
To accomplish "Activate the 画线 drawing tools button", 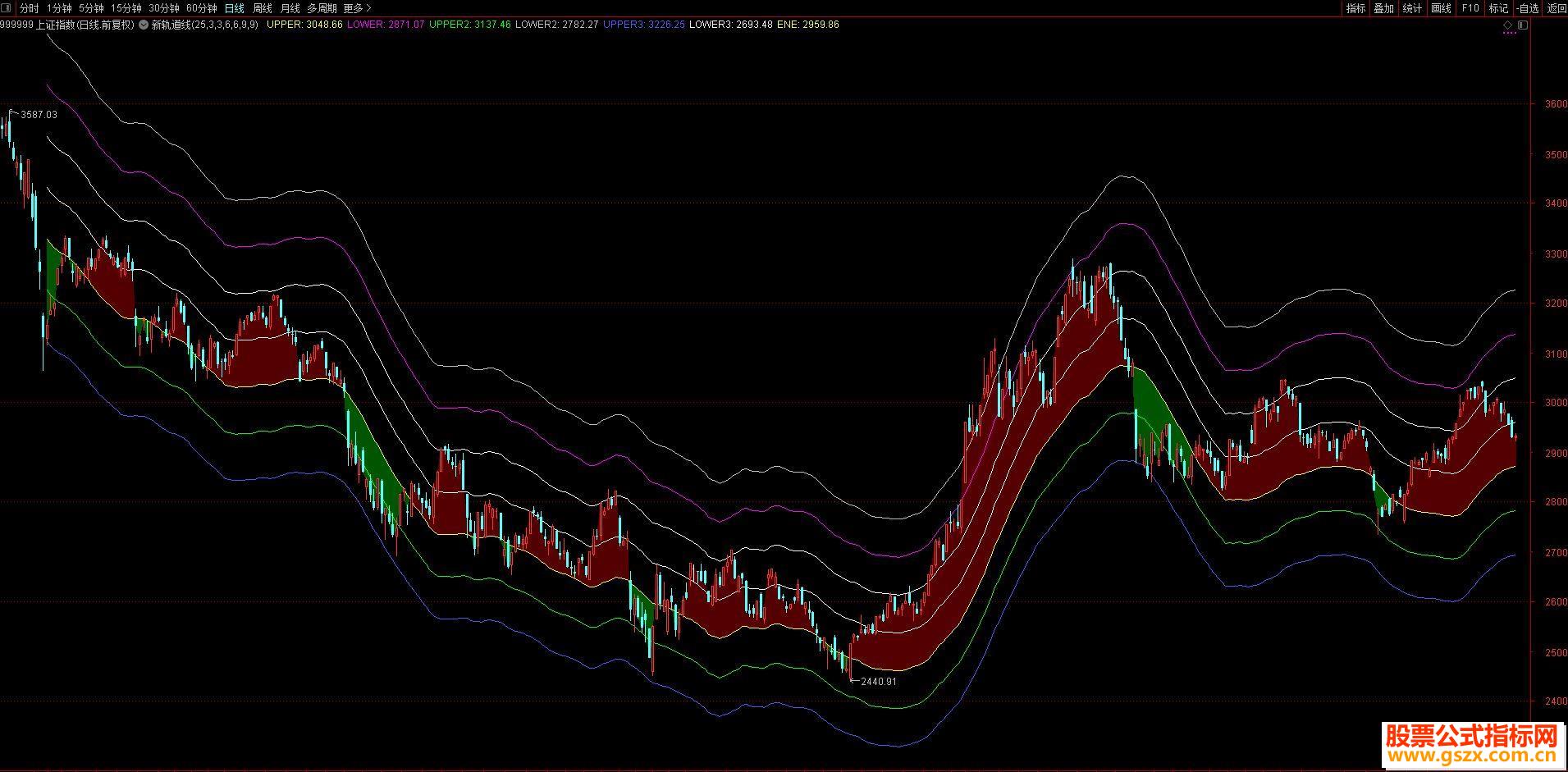I will click(1441, 8).
